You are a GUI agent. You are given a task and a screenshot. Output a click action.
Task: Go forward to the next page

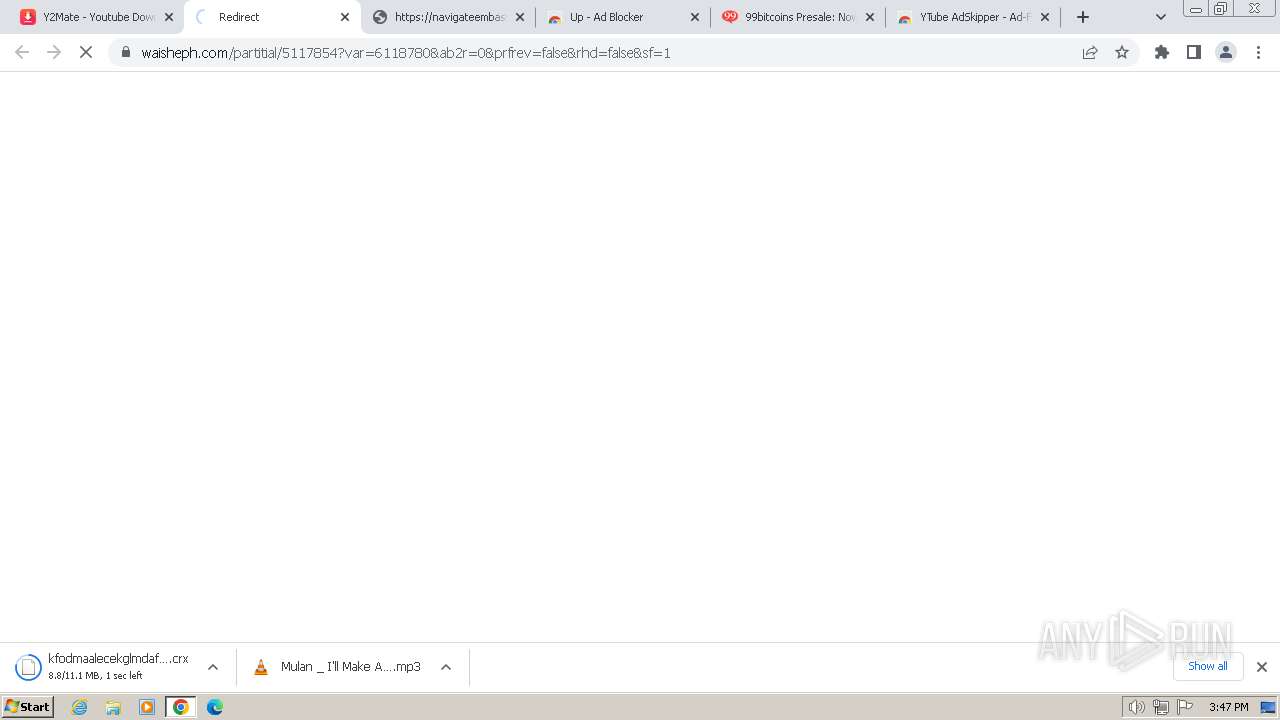coord(54,52)
